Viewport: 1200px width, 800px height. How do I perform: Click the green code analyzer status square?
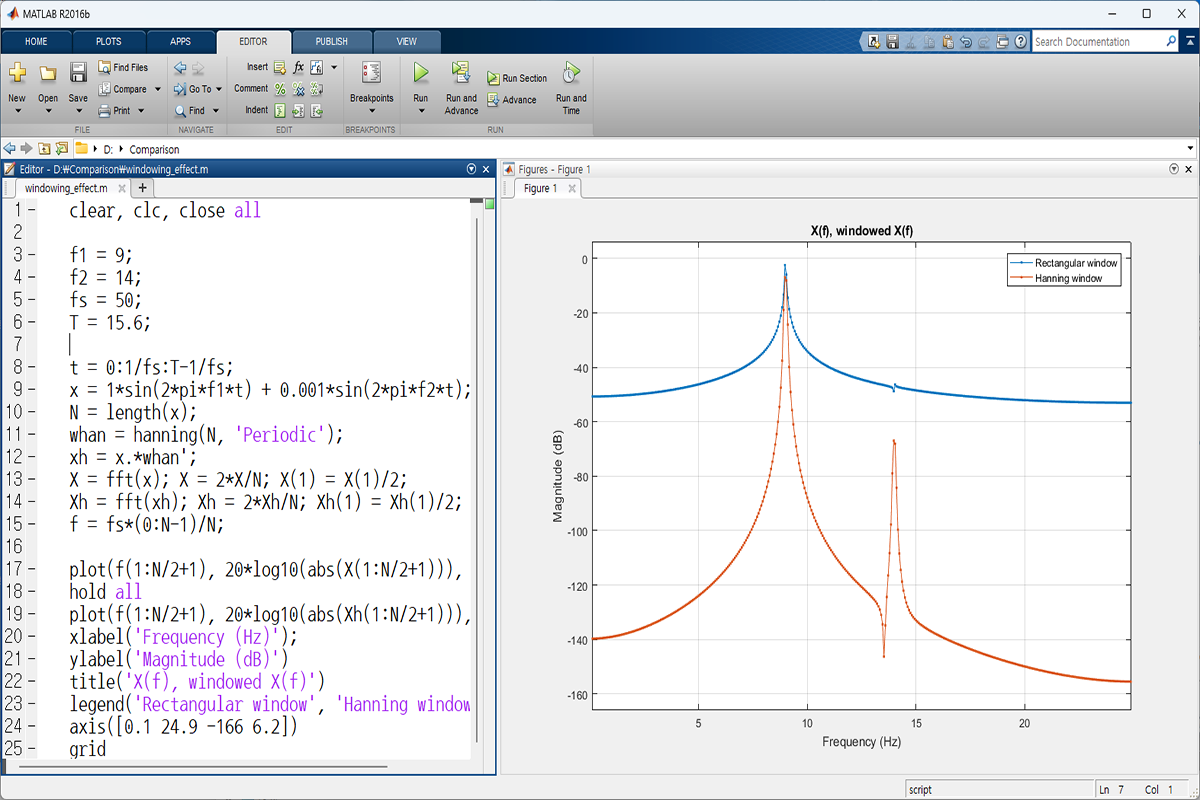click(x=489, y=204)
